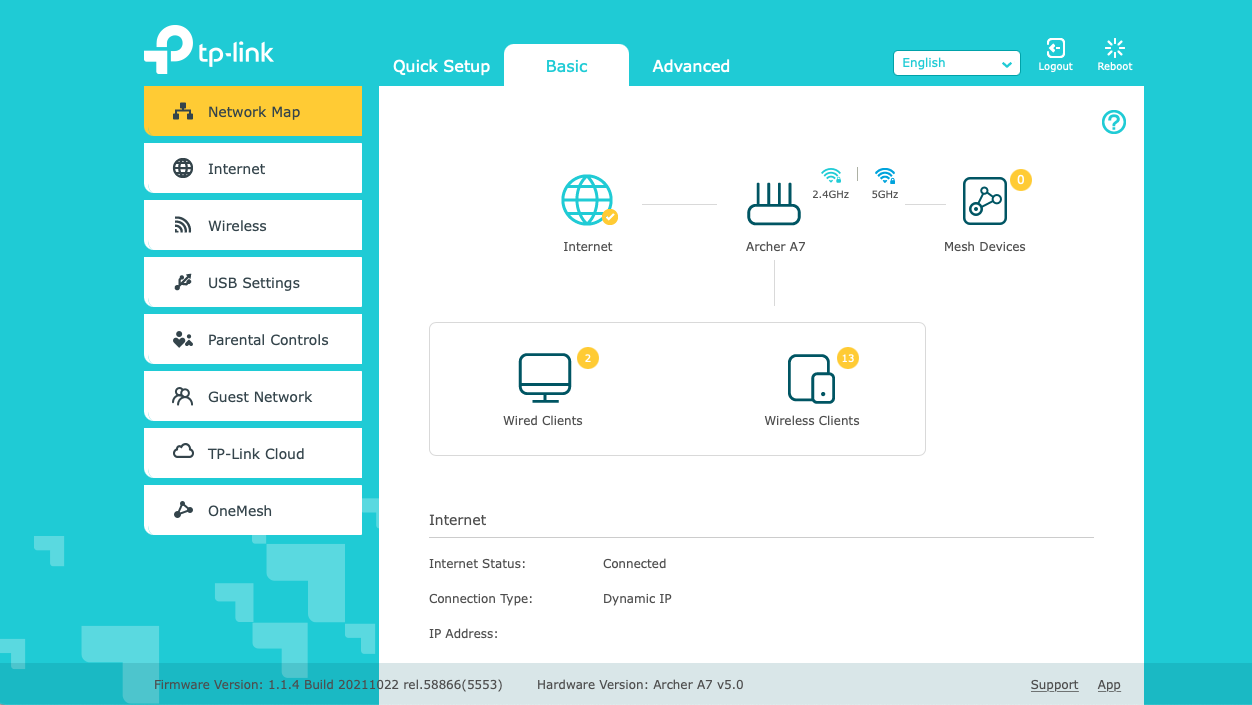Click the Internet section heading

coord(458,520)
